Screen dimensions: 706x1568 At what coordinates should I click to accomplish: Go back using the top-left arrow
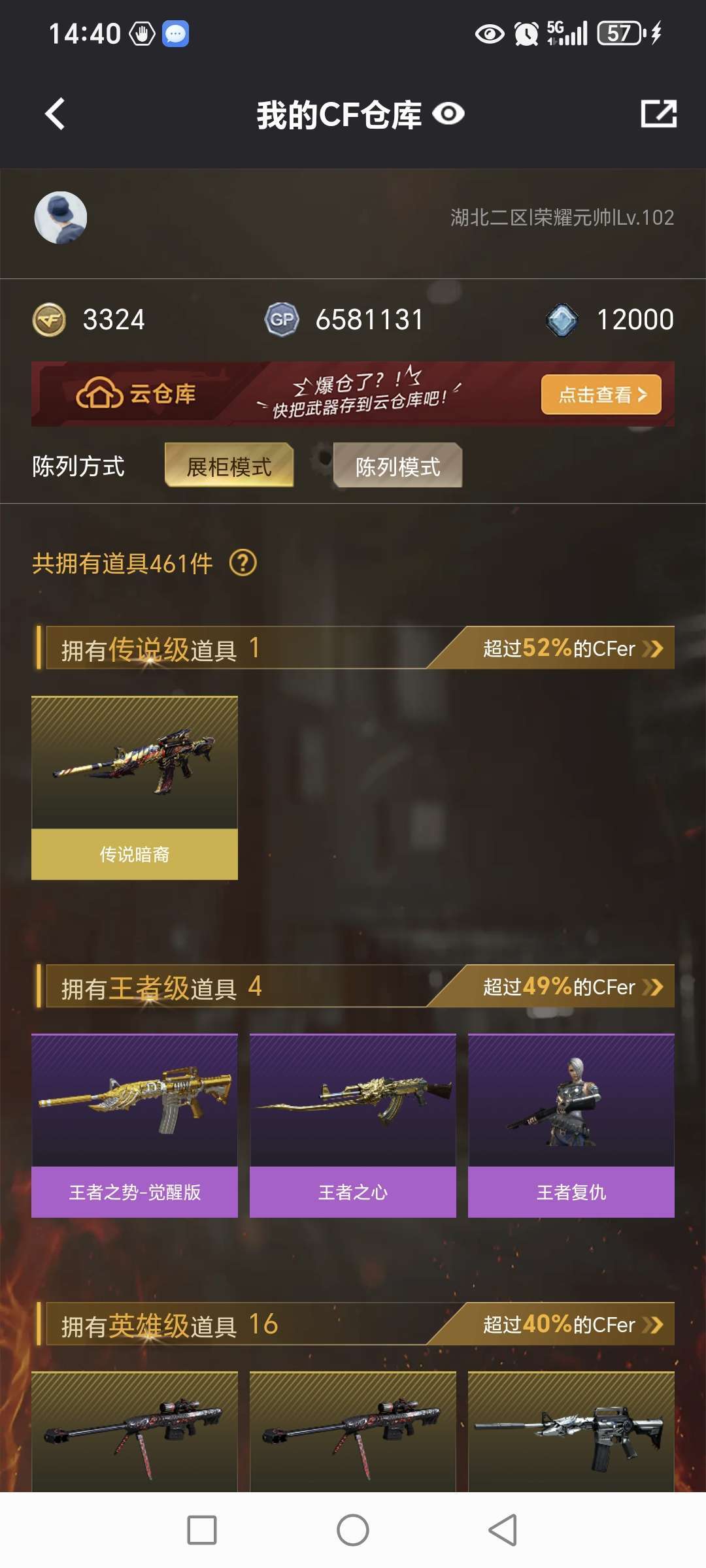pos(55,114)
